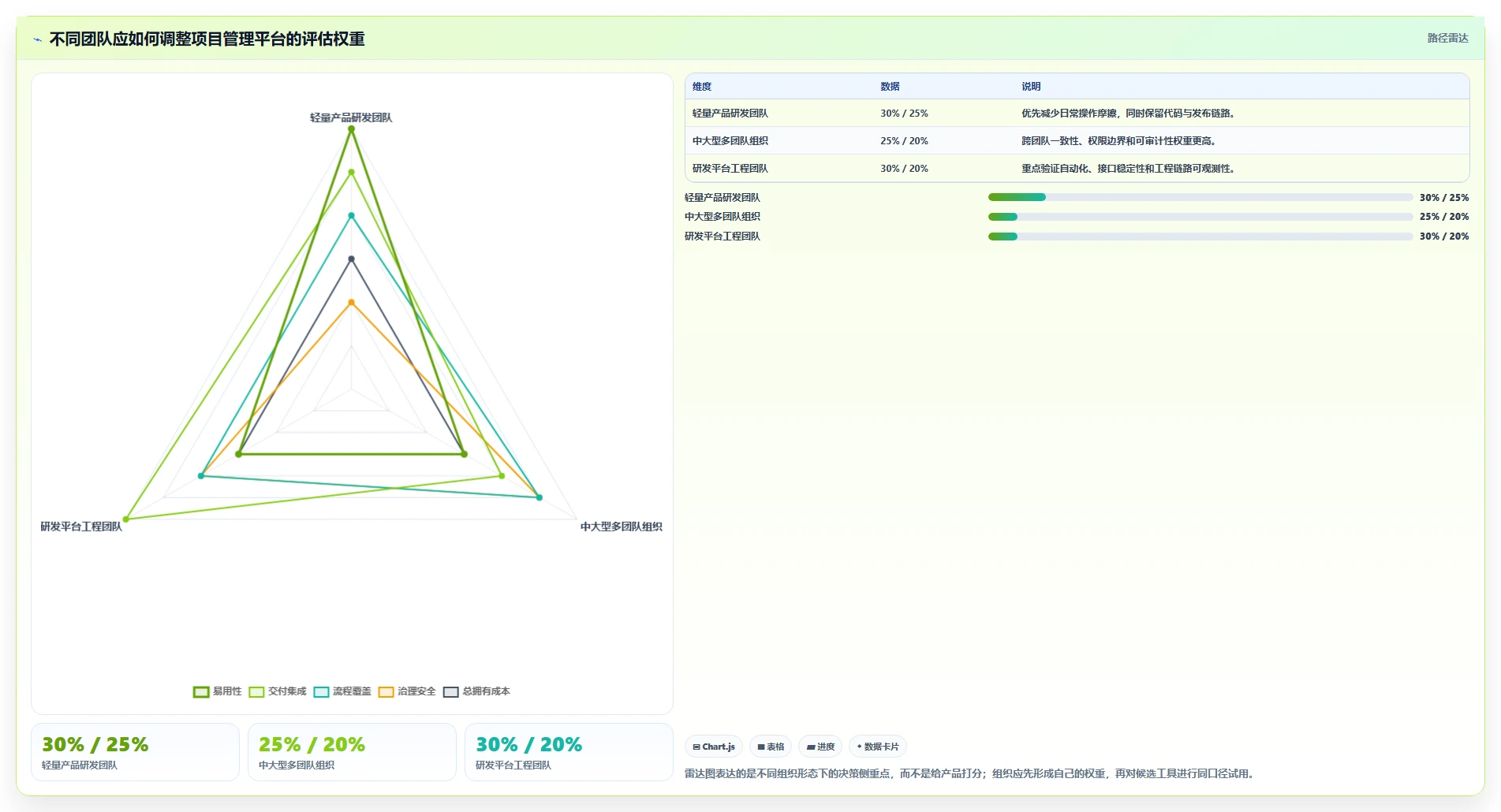Image resolution: width=1501 pixels, height=812 pixels.
Task: Click radar axis label 研发平台工程团队
Action: tap(81, 527)
